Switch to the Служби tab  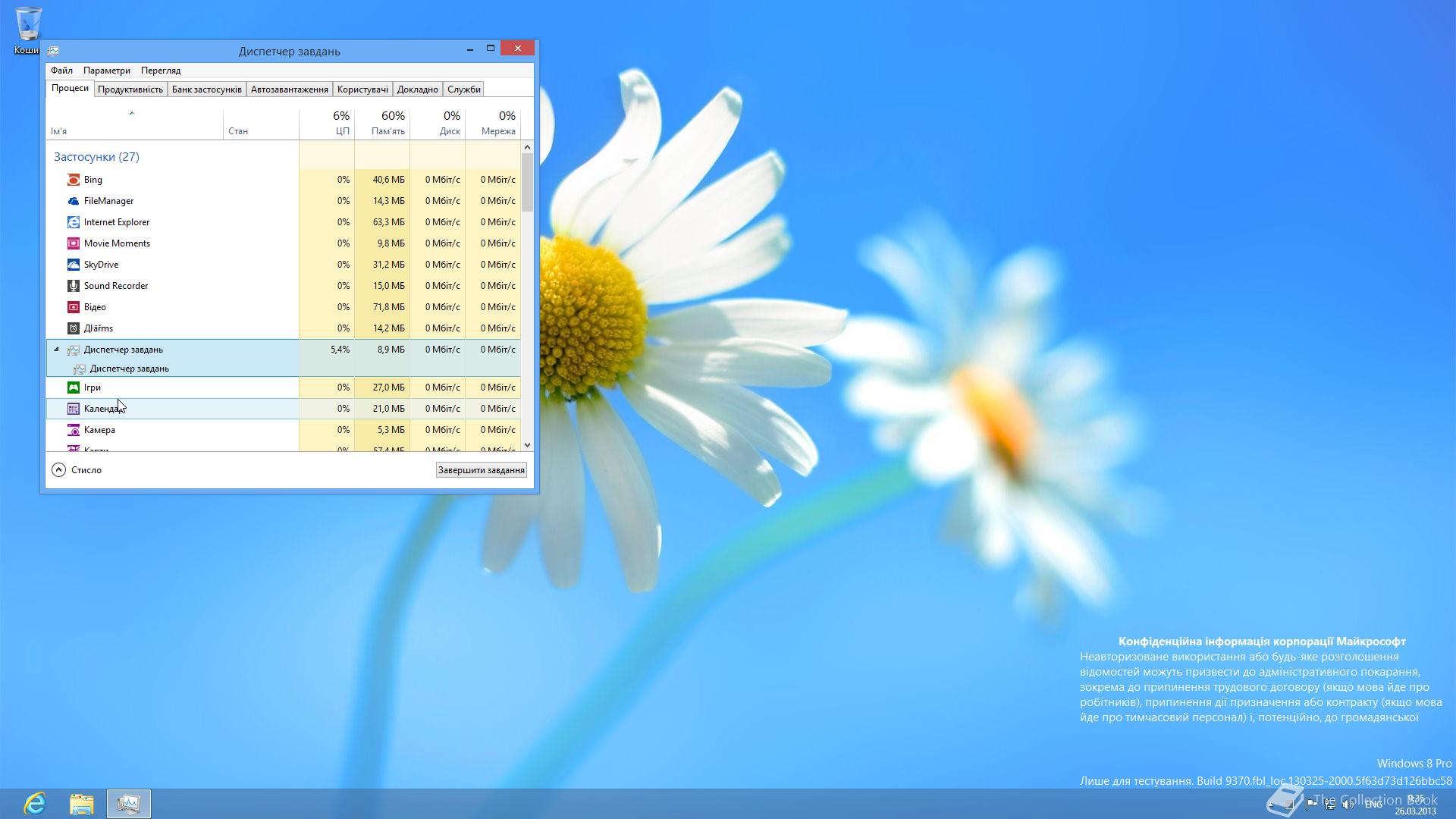tap(464, 89)
